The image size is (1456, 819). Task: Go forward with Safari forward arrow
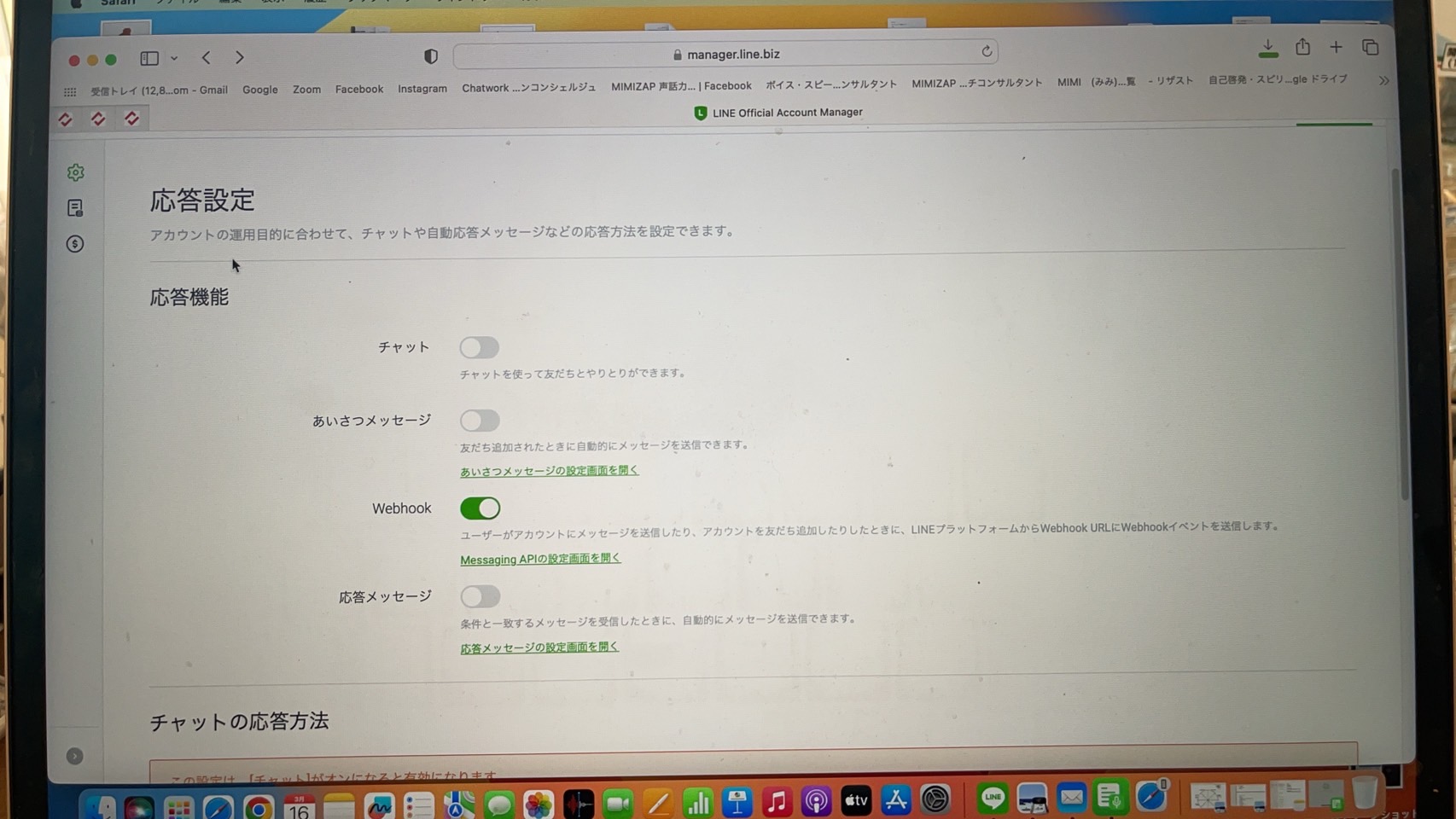[x=240, y=58]
